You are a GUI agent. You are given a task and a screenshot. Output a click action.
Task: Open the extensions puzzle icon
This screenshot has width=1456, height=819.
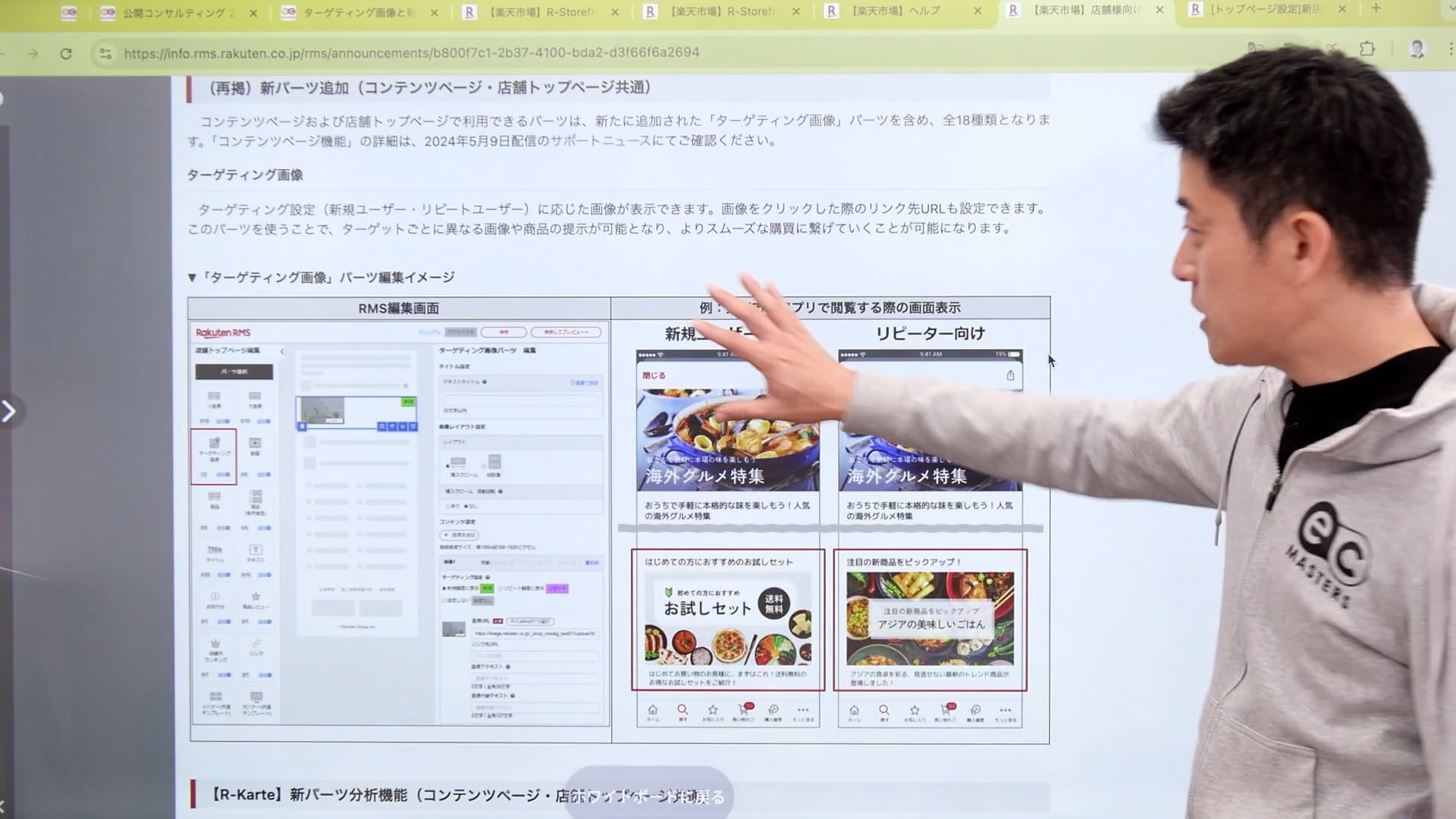(1367, 49)
